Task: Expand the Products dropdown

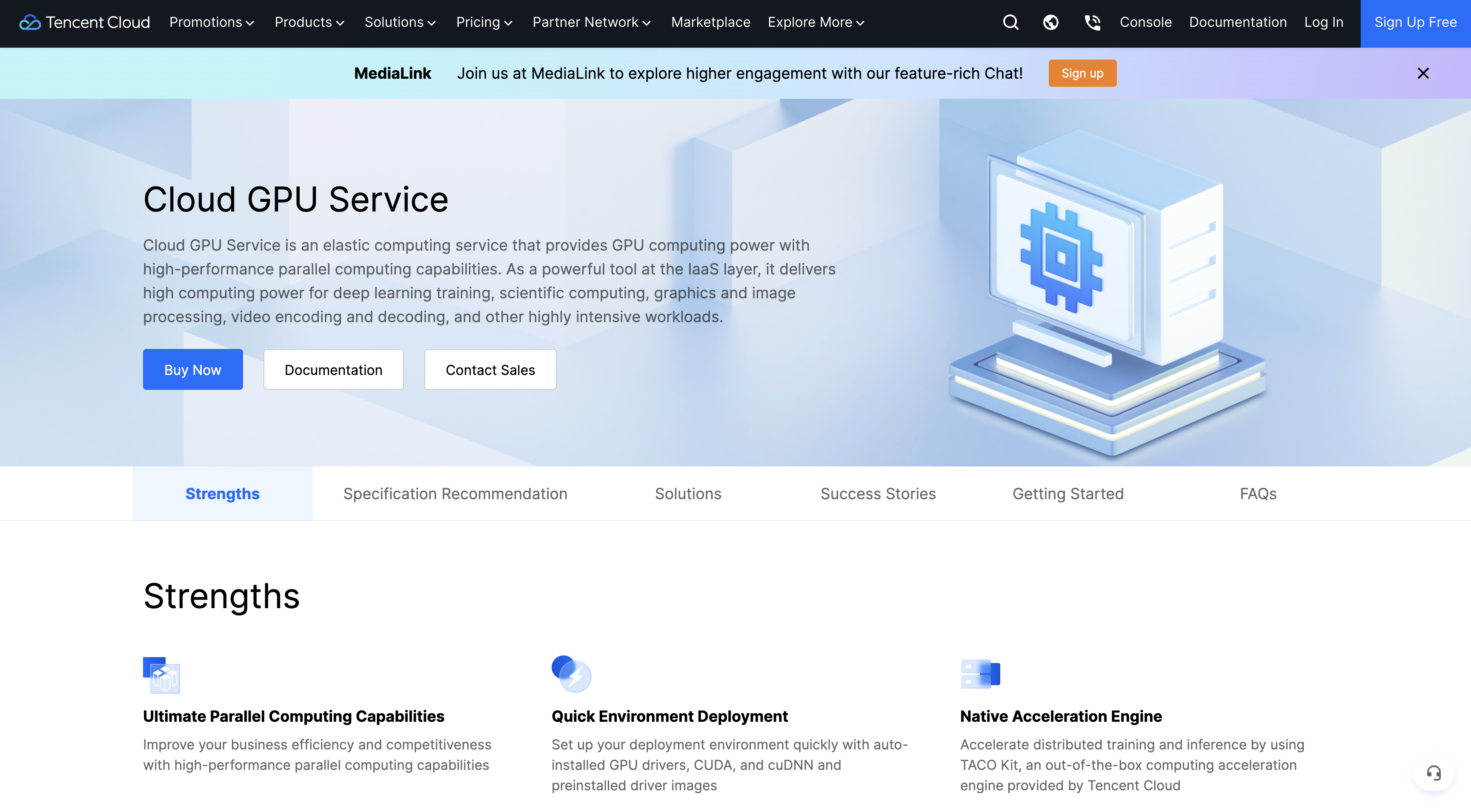Action: pos(309,22)
